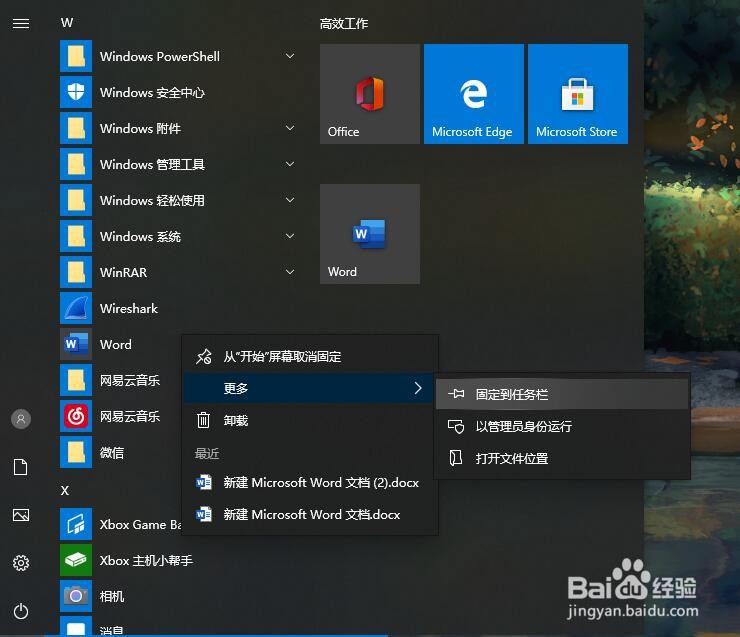
Task: Open the green Xbox 主机小帮手 icon
Action: [x=76, y=560]
